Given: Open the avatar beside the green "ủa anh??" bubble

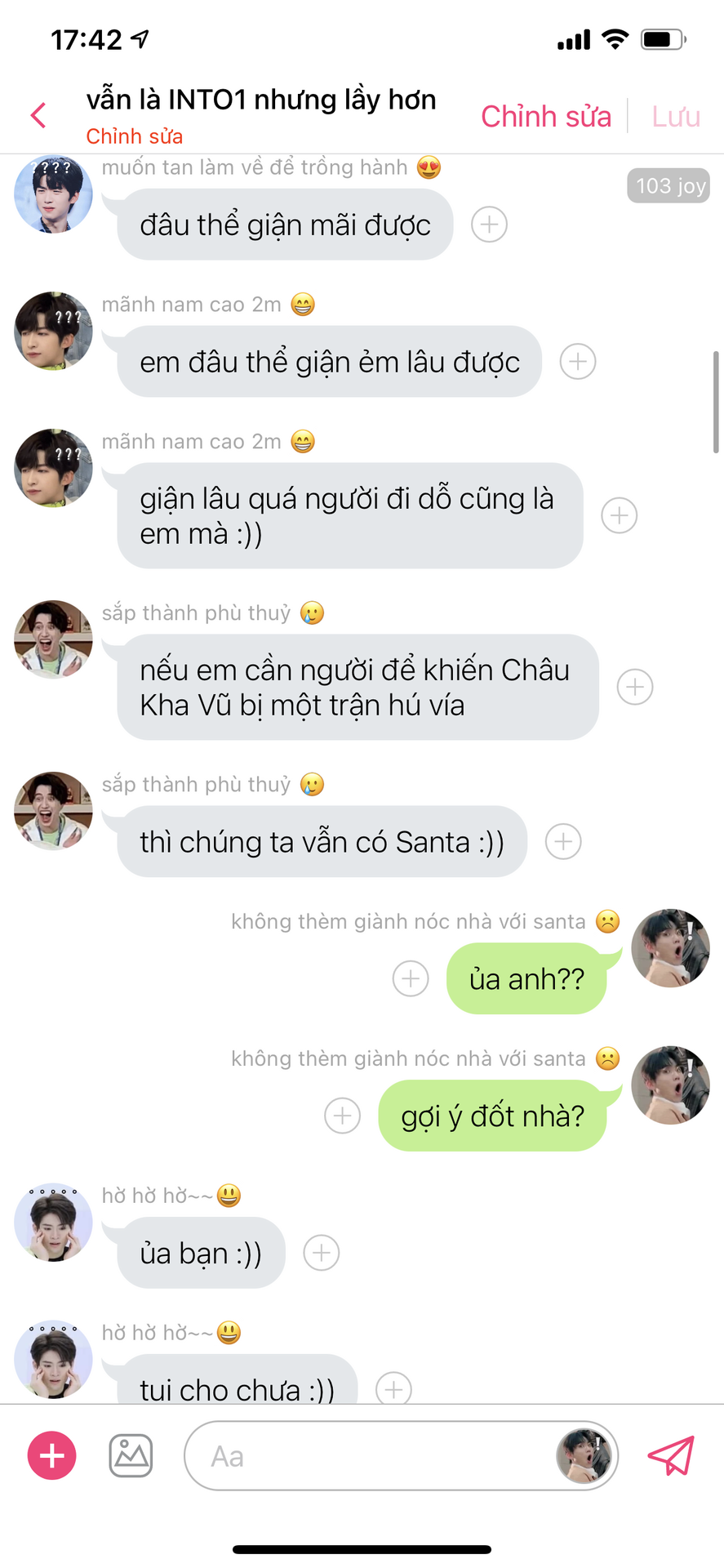Looking at the screenshot, I should tap(670, 948).
